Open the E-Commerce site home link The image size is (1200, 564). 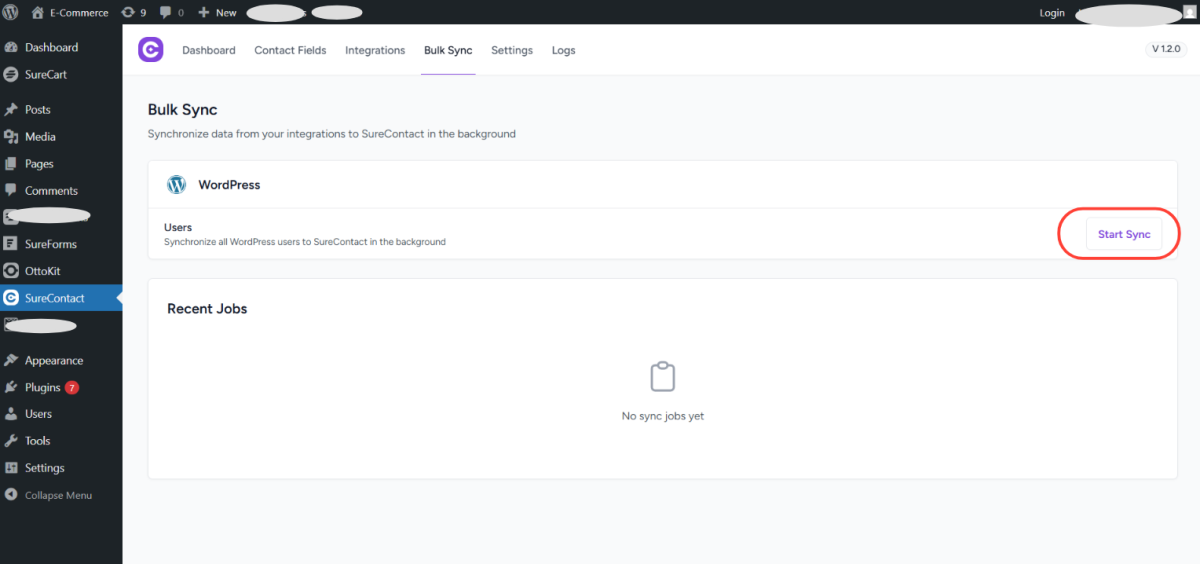tap(69, 12)
